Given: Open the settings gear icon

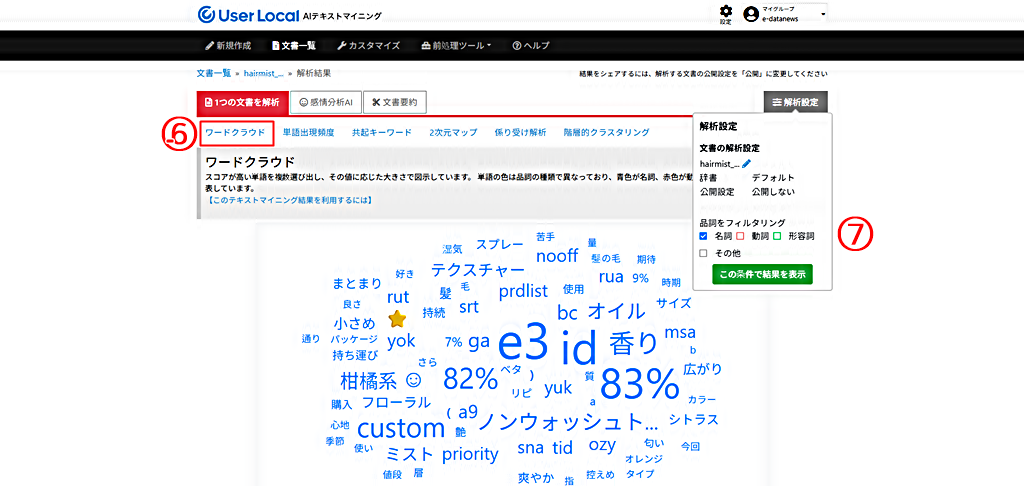Looking at the screenshot, I should [x=726, y=11].
